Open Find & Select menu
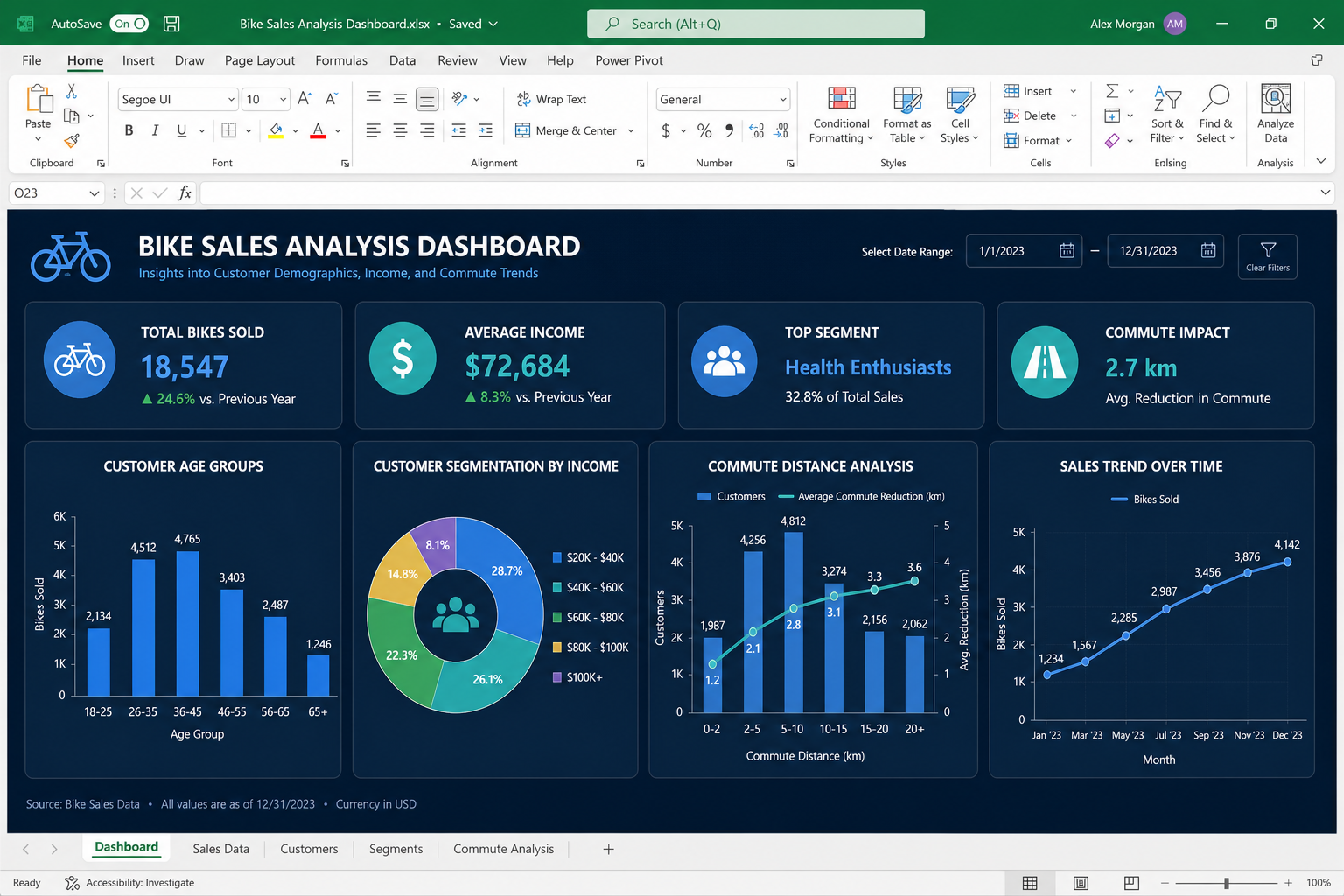The width and height of the screenshot is (1344, 896). [1216, 115]
